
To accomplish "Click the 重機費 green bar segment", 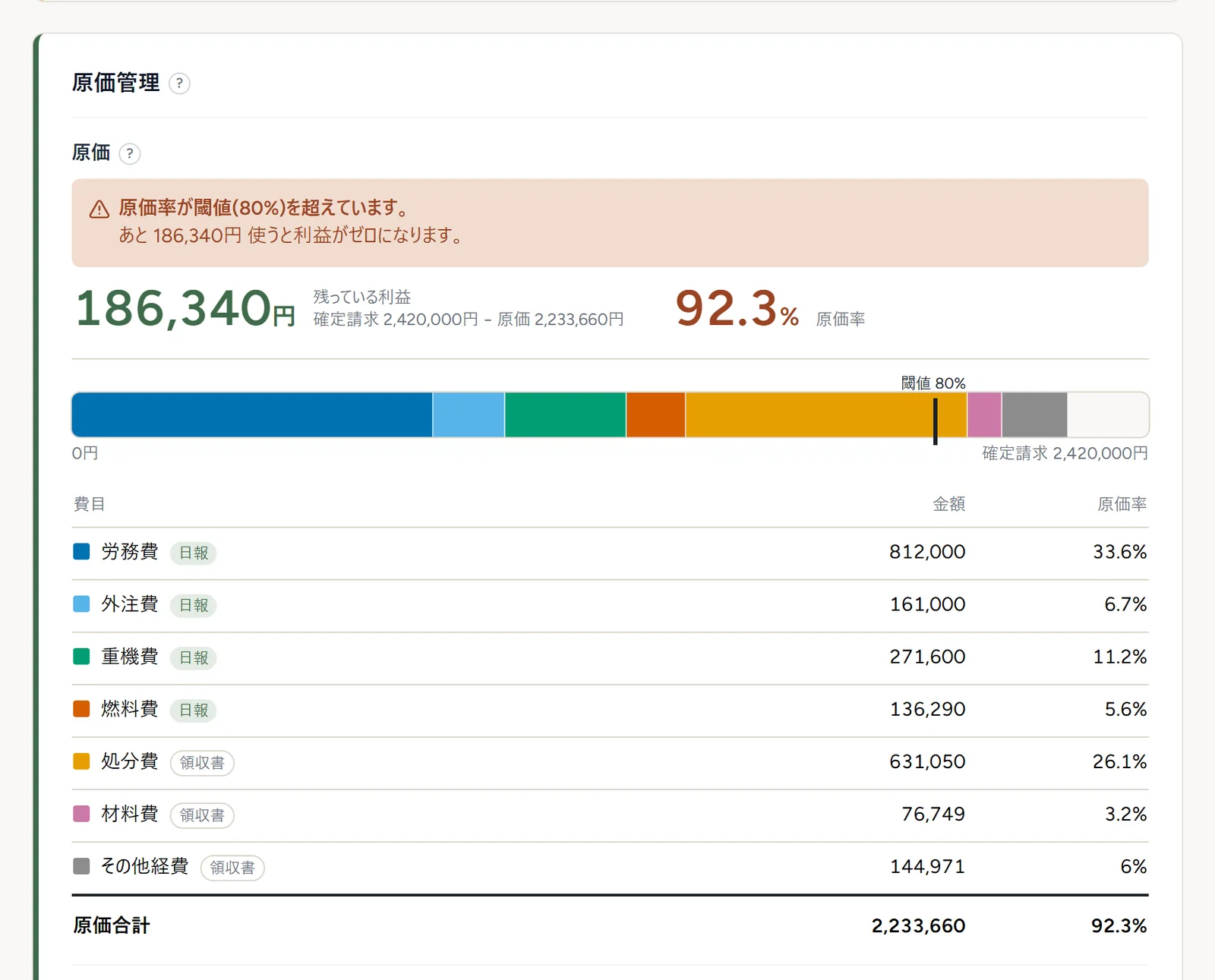I will [565, 414].
